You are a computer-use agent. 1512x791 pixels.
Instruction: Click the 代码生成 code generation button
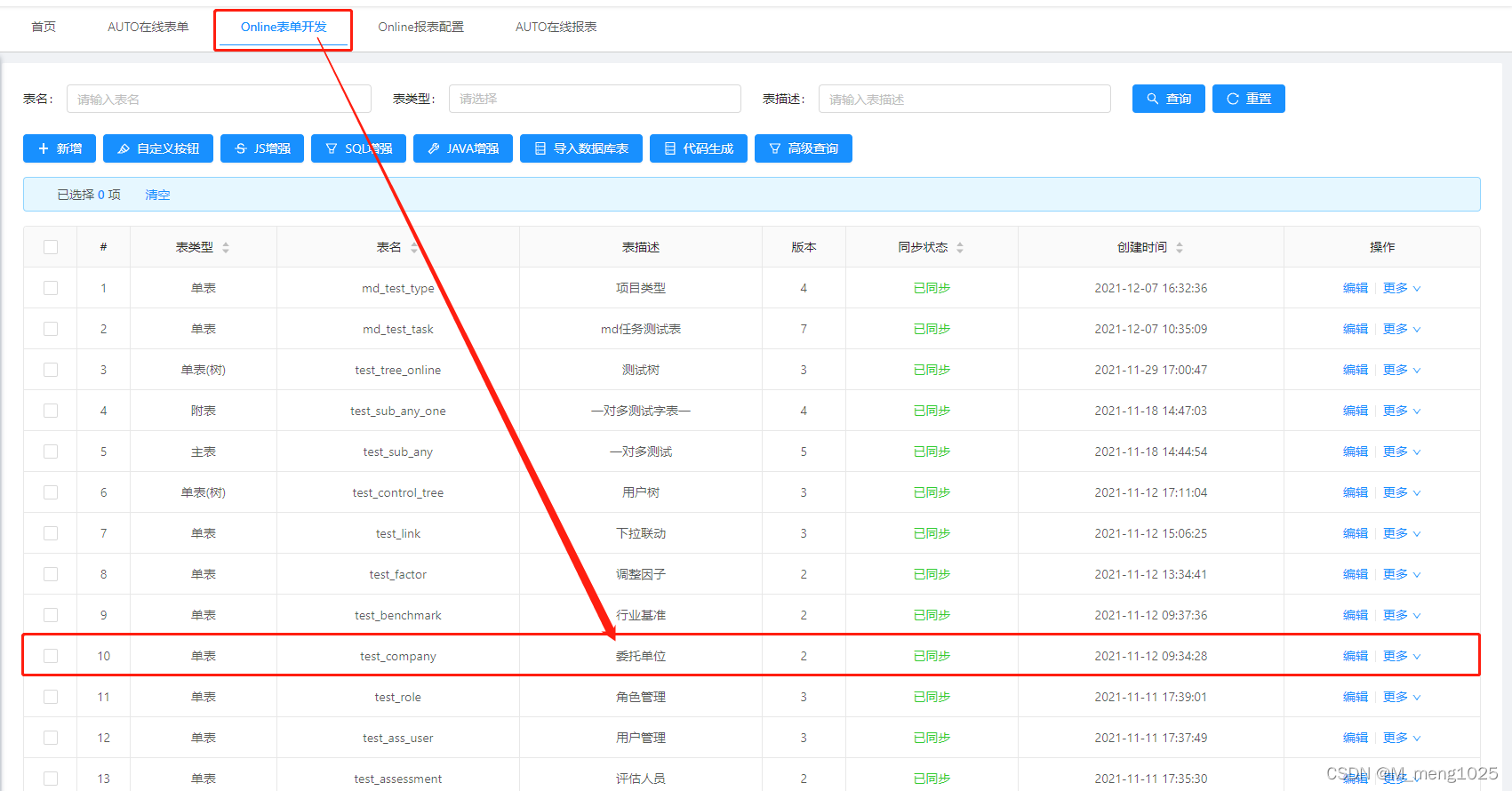[699, 148]
